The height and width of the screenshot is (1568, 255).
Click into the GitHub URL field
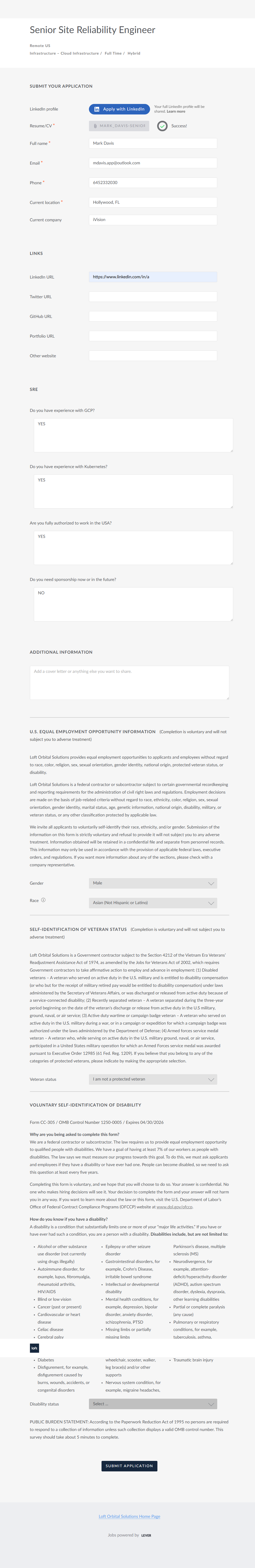tap(153, 317)
